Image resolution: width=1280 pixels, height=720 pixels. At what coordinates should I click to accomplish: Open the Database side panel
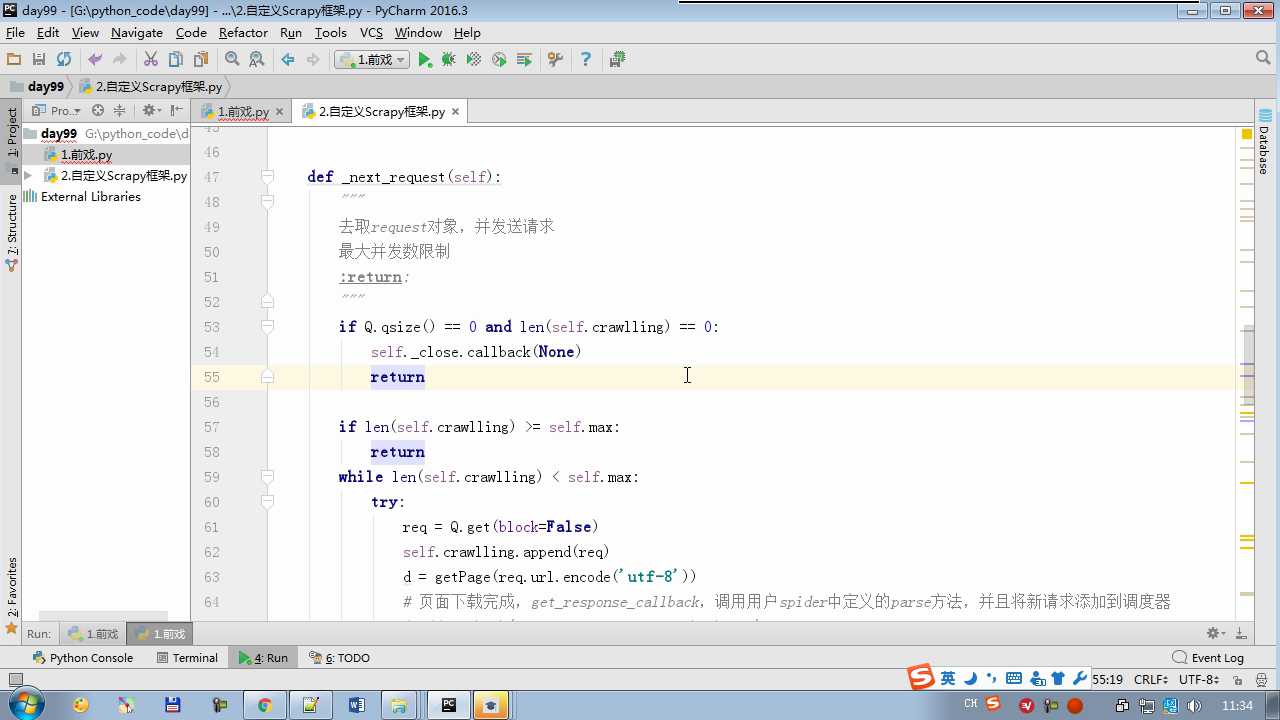(1263, 141)
